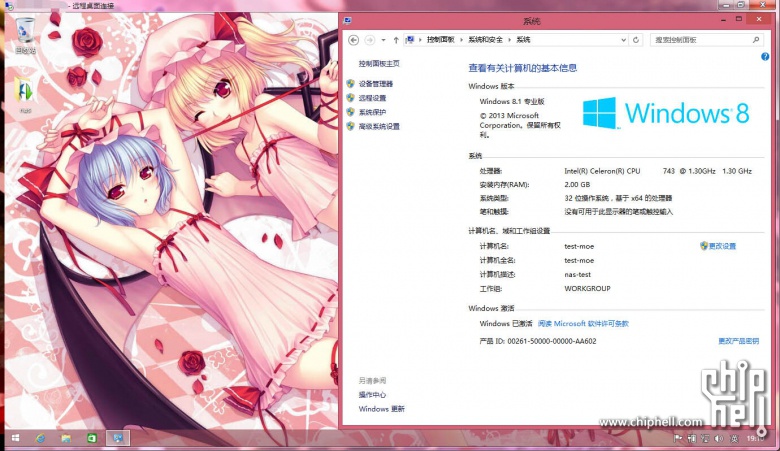Viewport: 780px width, 451px height.
Task: Open 系统保护 from the sidebar
Action: coord(372,112)
